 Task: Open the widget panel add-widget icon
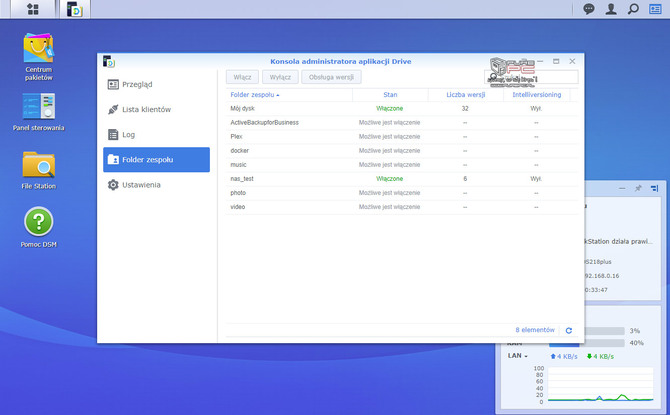[655, 188]
